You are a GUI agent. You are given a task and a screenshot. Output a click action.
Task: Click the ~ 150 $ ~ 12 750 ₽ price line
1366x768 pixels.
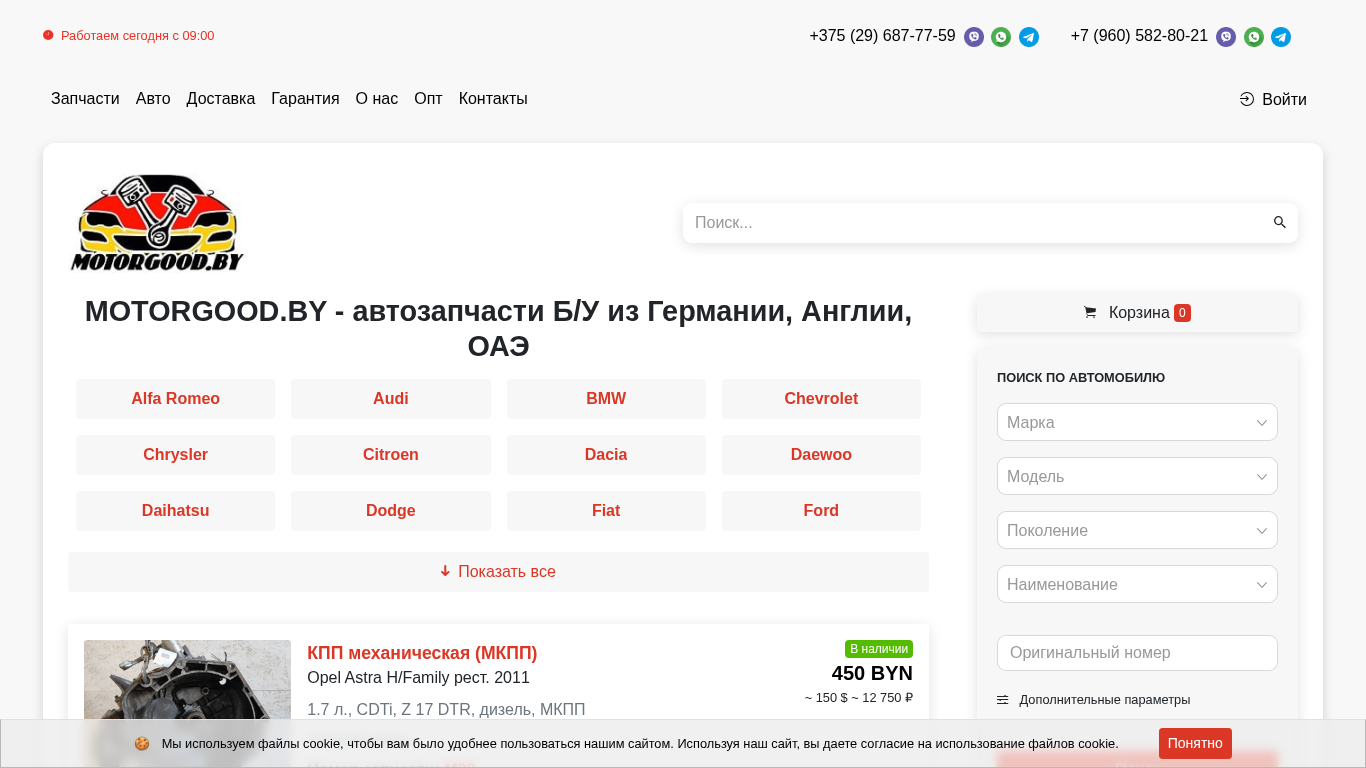click(859, 698)
